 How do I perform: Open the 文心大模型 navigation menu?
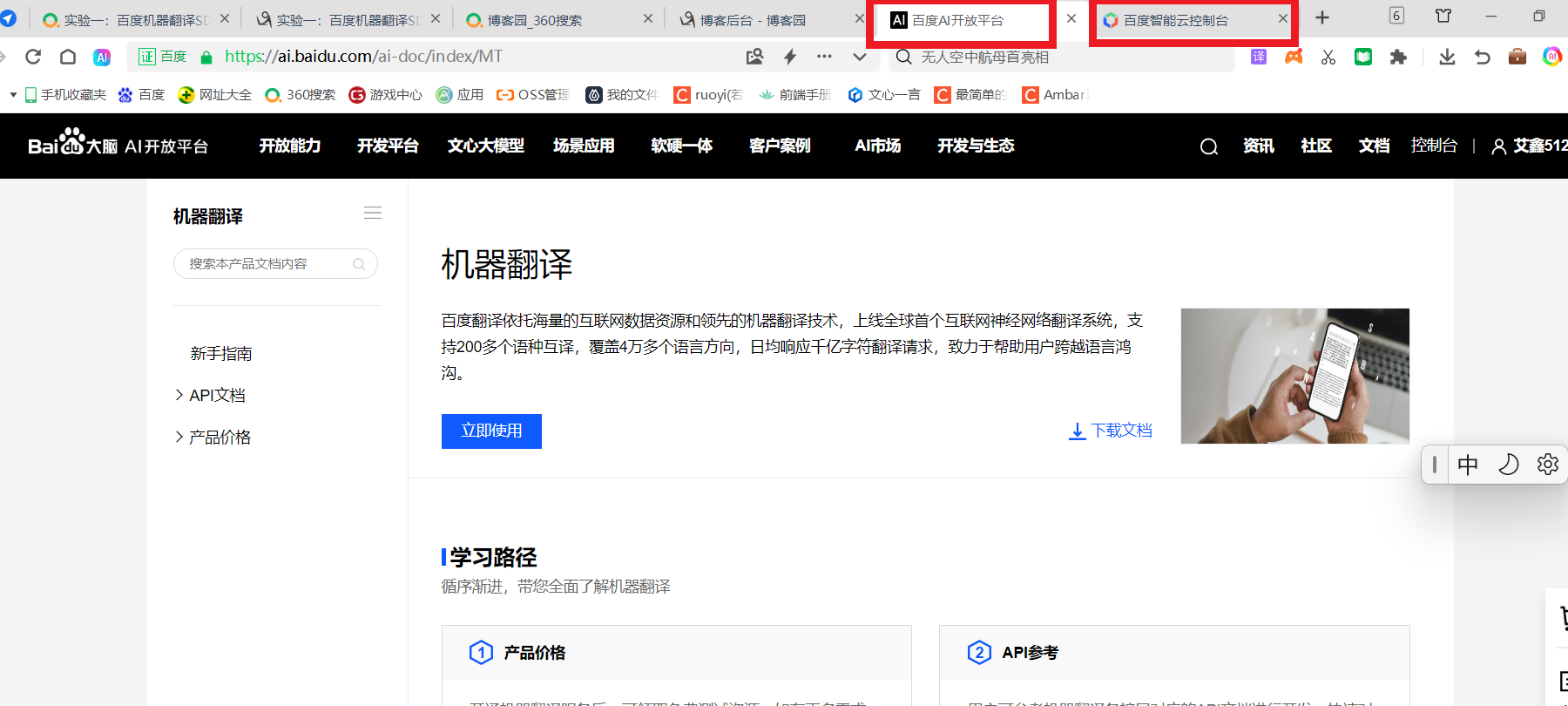click(x=486, y=146)
